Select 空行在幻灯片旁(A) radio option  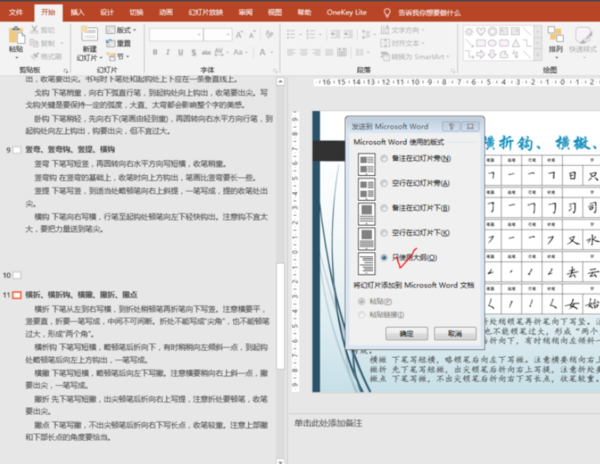coord(384,183)
